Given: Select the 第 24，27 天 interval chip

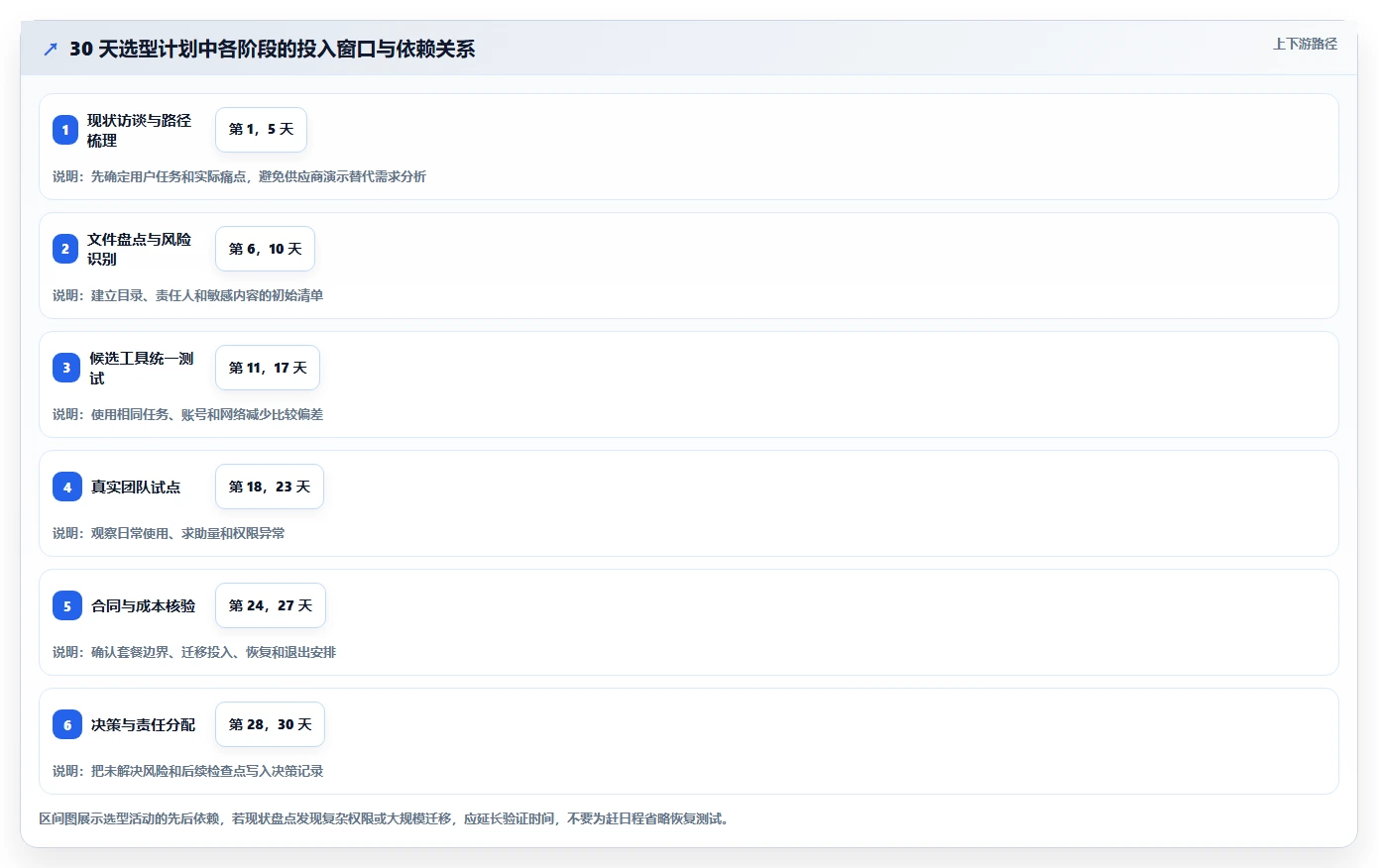Looking at the screenshot, I should 271,605.
